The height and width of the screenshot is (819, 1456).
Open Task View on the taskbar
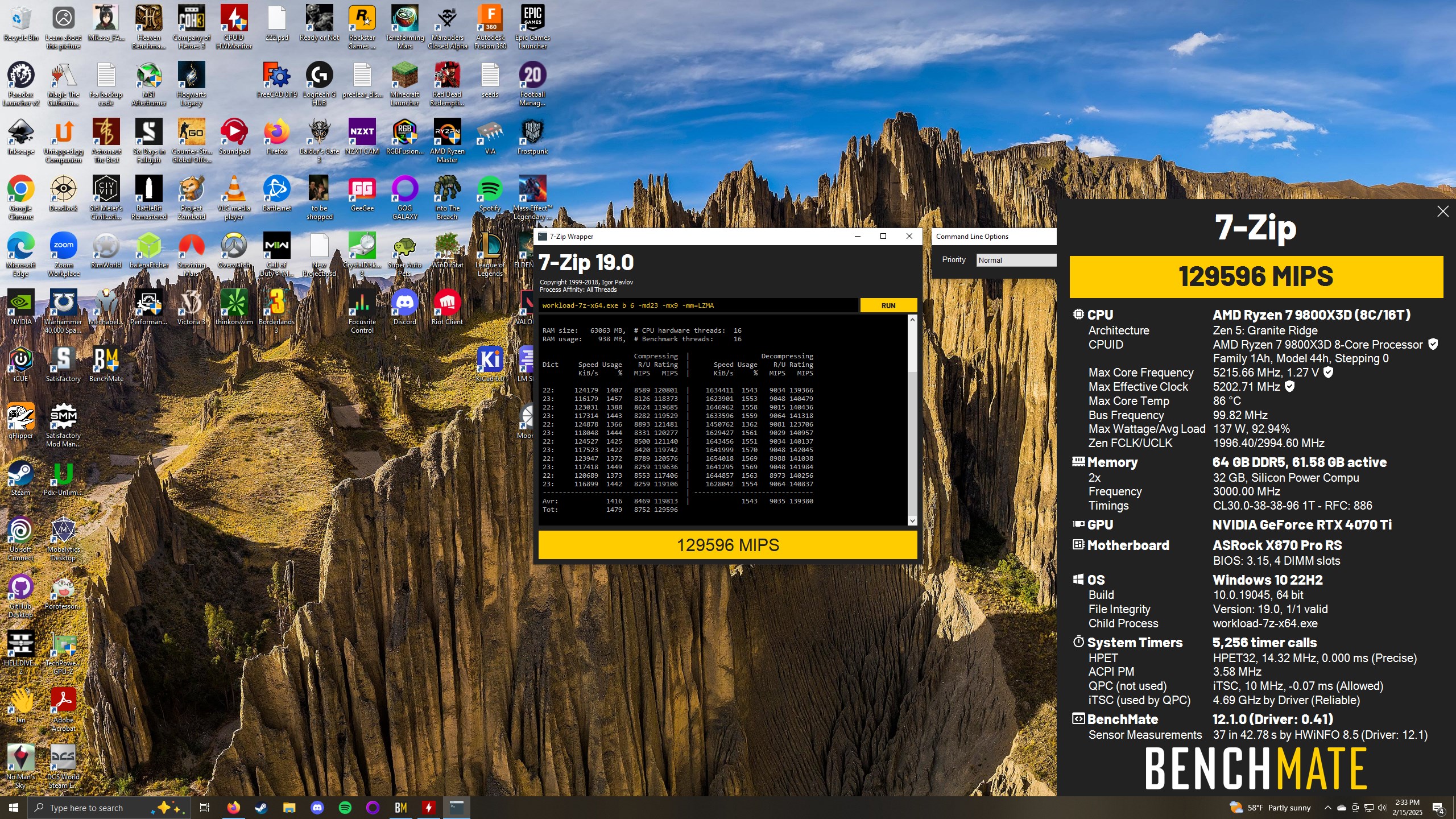tap(205, 808)
